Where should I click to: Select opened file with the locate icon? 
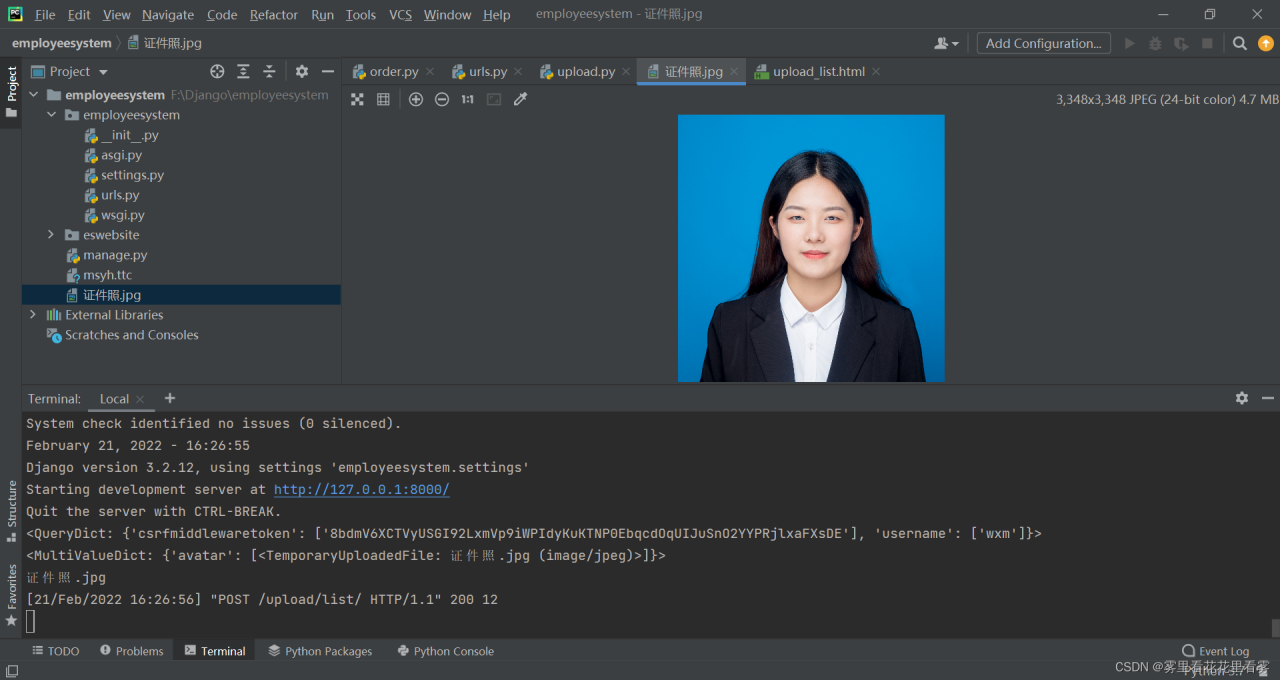coord(217,71)
